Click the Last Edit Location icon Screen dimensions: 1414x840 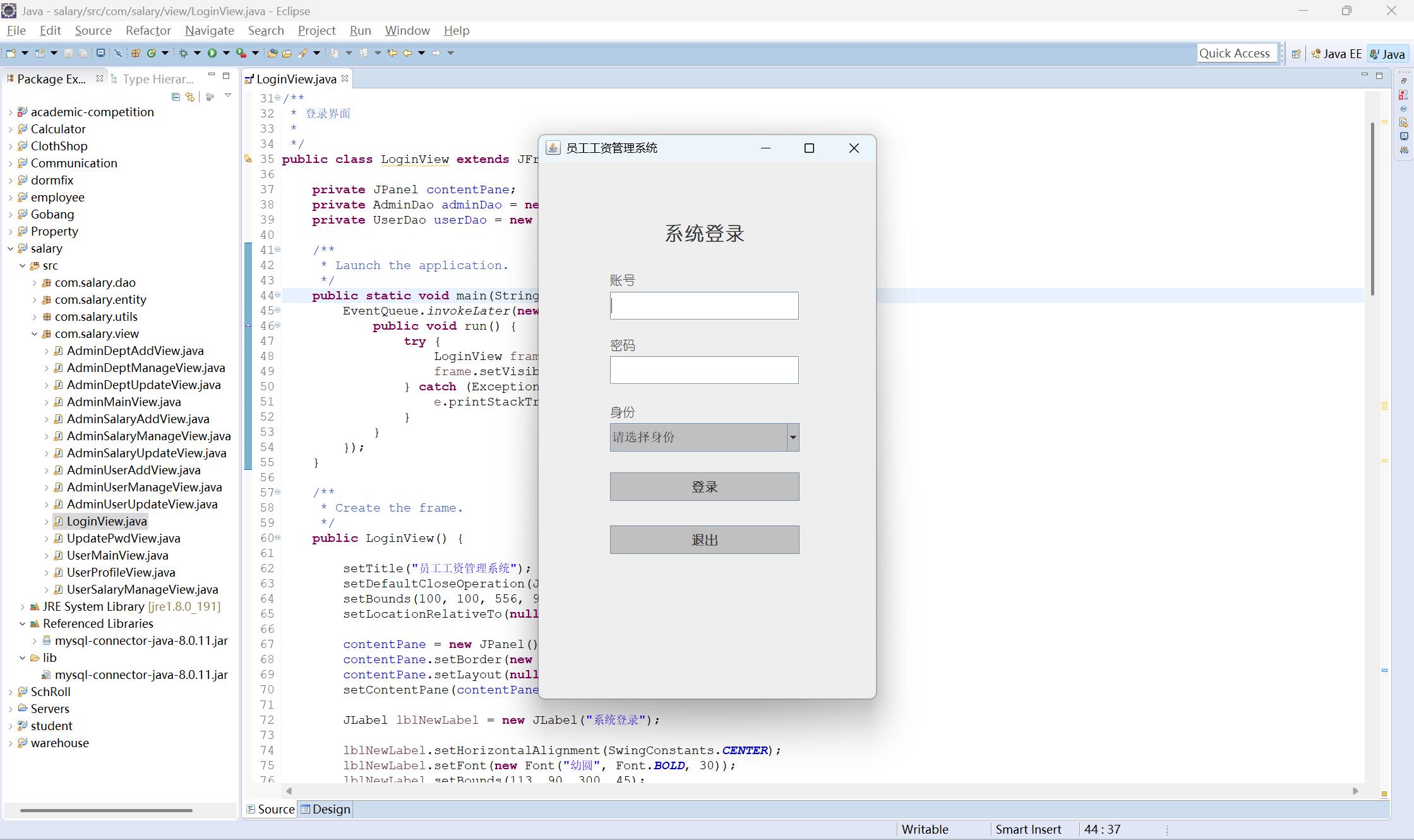tap(392, 53)
